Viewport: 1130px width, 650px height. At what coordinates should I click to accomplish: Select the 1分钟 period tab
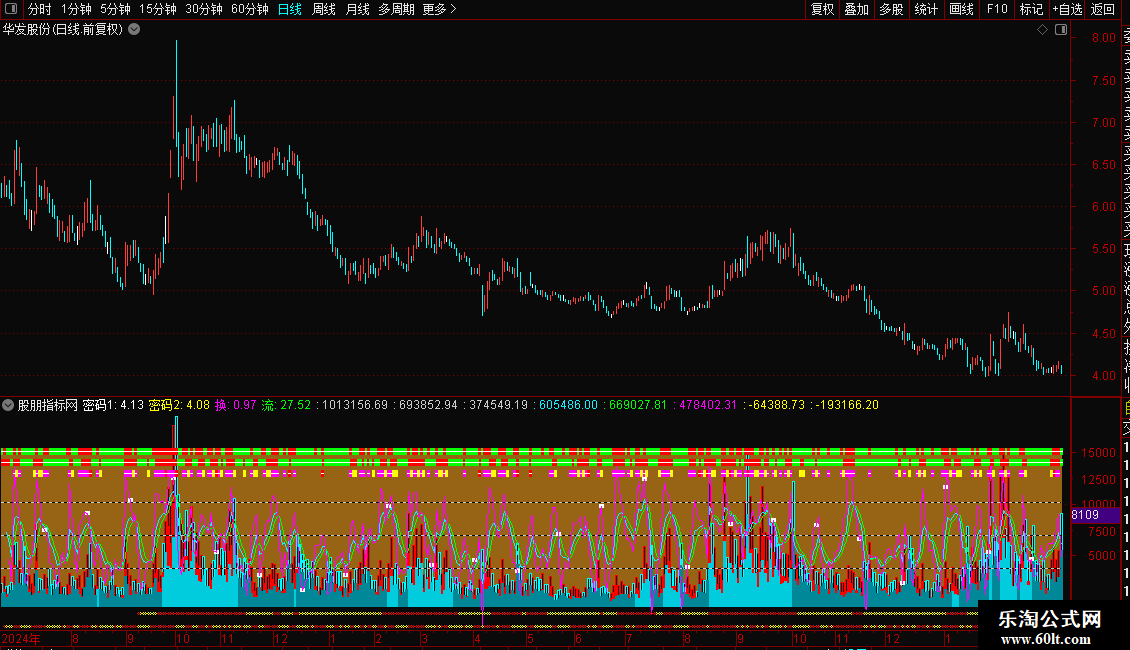[76, 9]
